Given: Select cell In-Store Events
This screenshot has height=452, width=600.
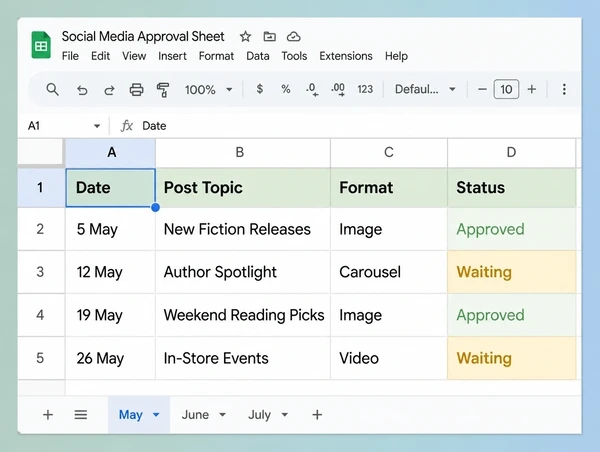Looking at the screenshot, I should (243, 358).
